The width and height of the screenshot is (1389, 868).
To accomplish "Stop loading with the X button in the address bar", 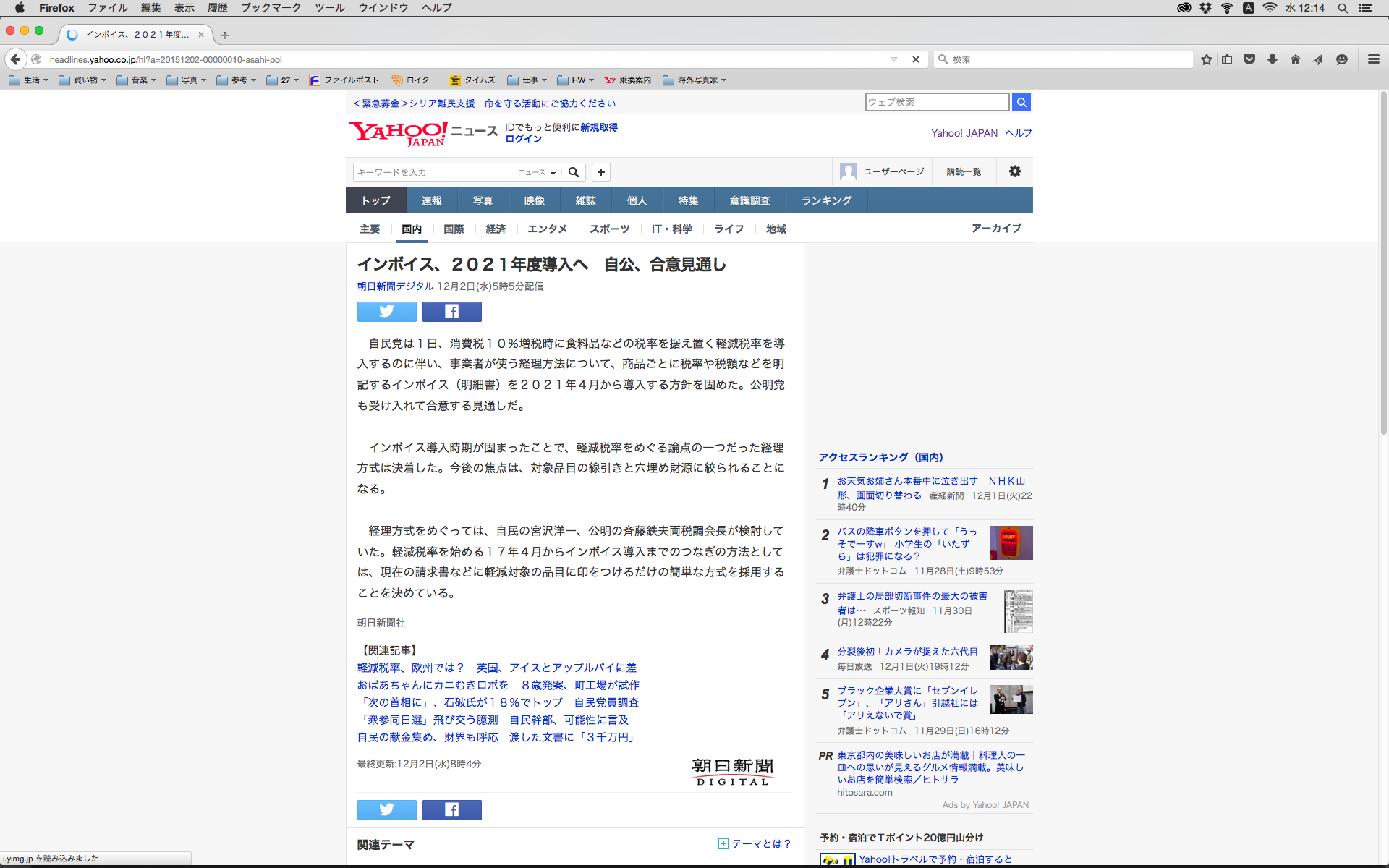I will [x=915, y=59].
